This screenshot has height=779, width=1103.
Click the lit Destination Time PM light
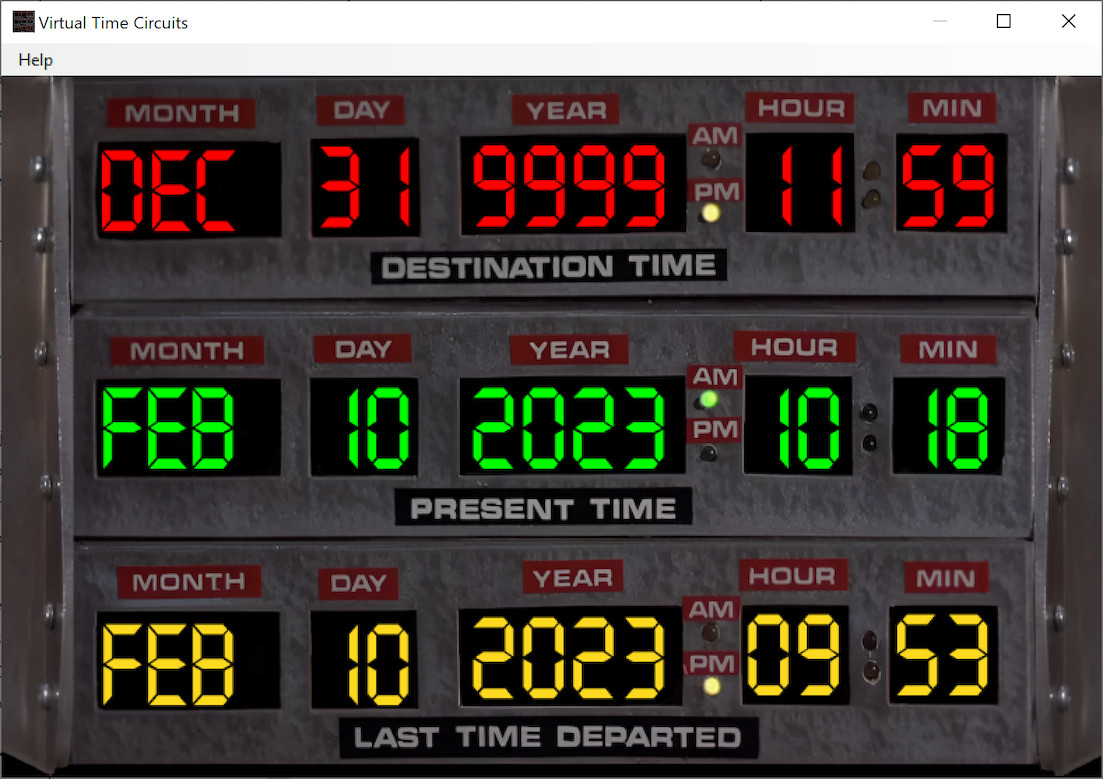pyautogui.click(x=711, y=213)
